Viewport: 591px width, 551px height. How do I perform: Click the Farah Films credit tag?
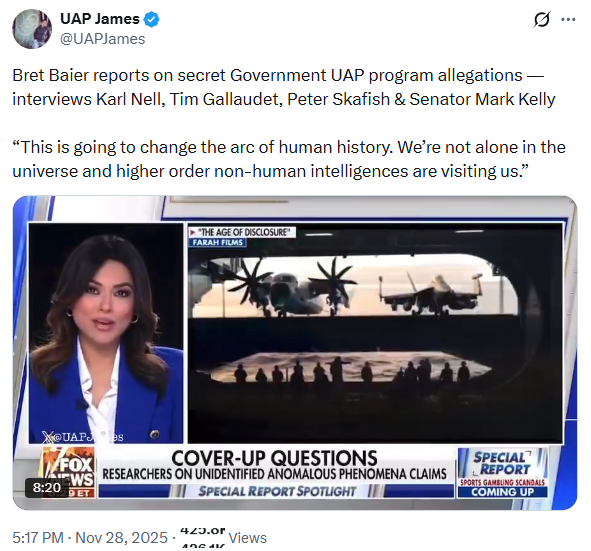point(217,242)
